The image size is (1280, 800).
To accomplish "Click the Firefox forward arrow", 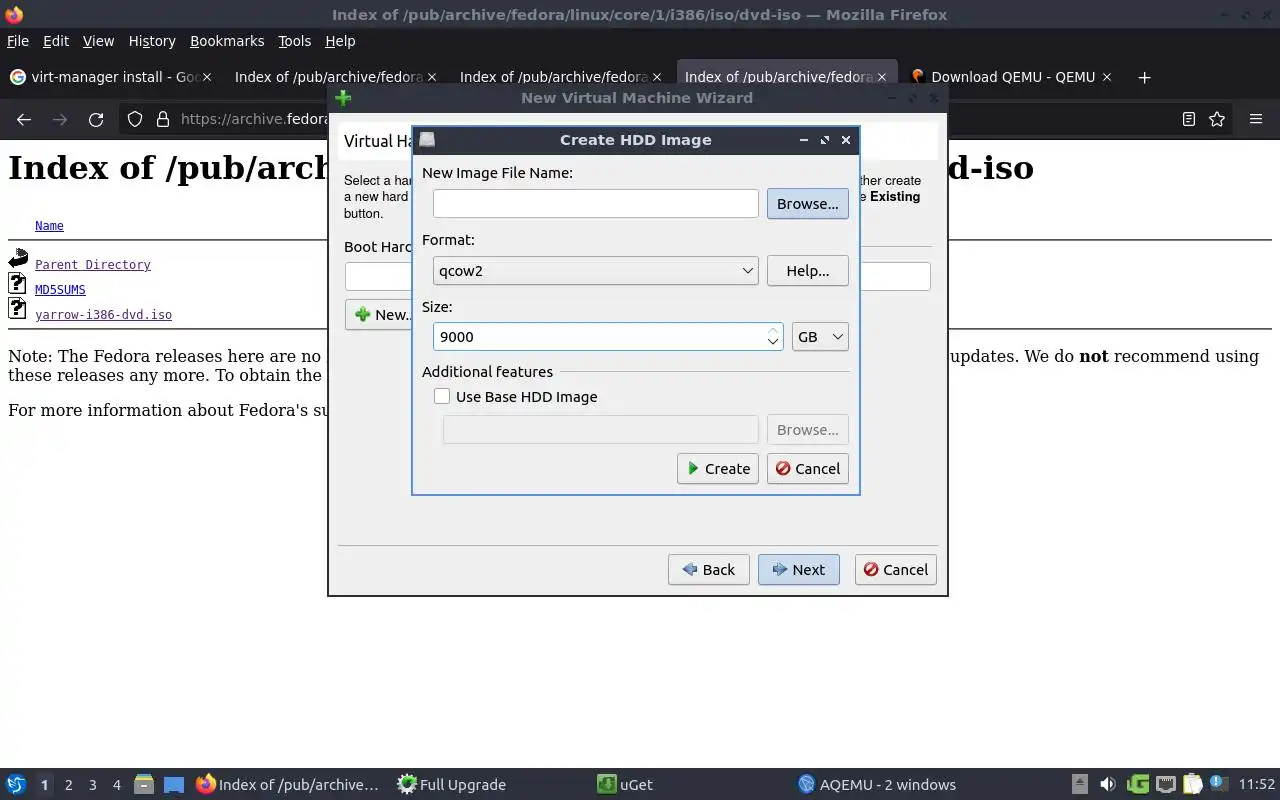I will click(60, 119).
